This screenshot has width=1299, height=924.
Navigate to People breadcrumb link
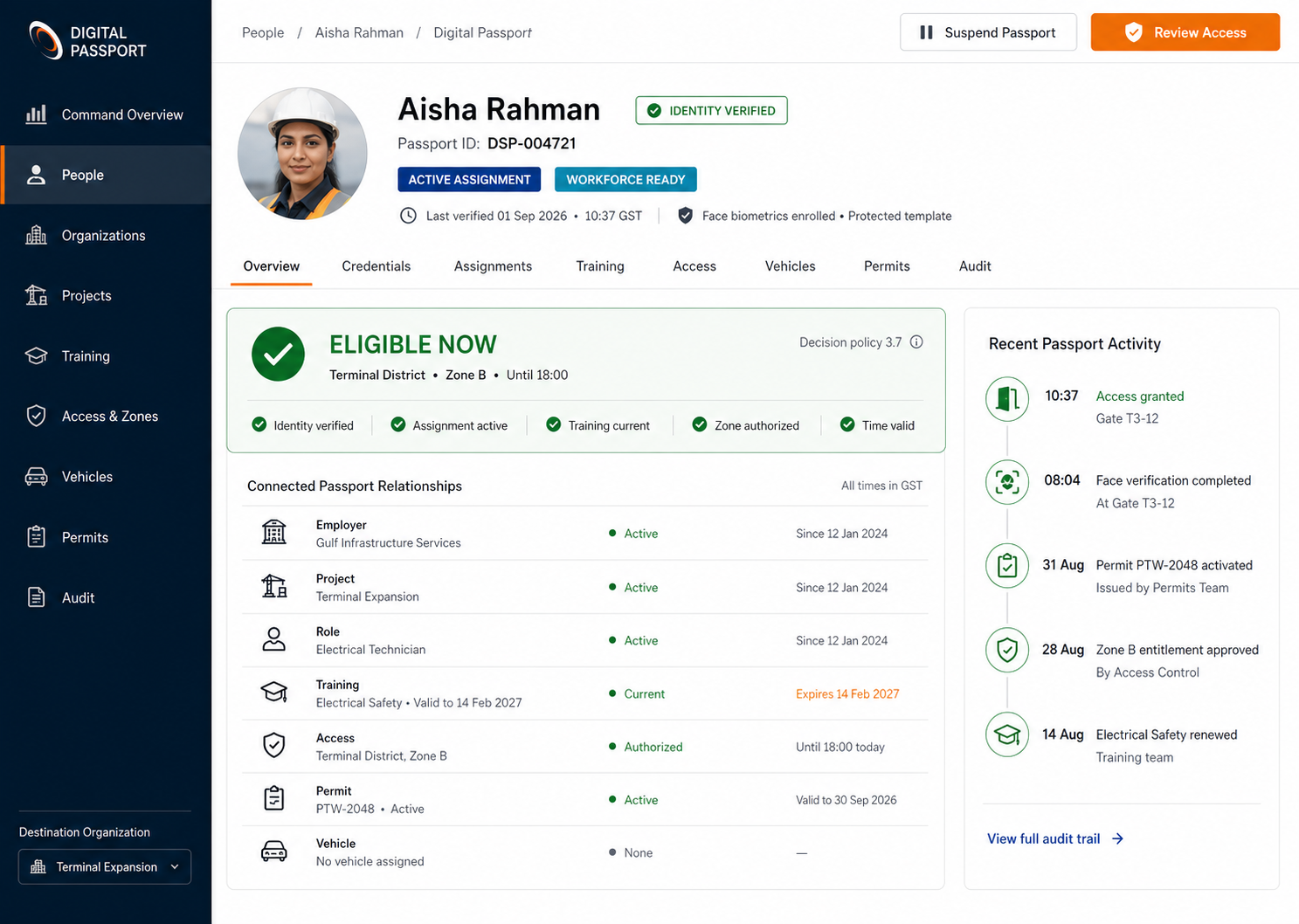click(x=263, y=32)
